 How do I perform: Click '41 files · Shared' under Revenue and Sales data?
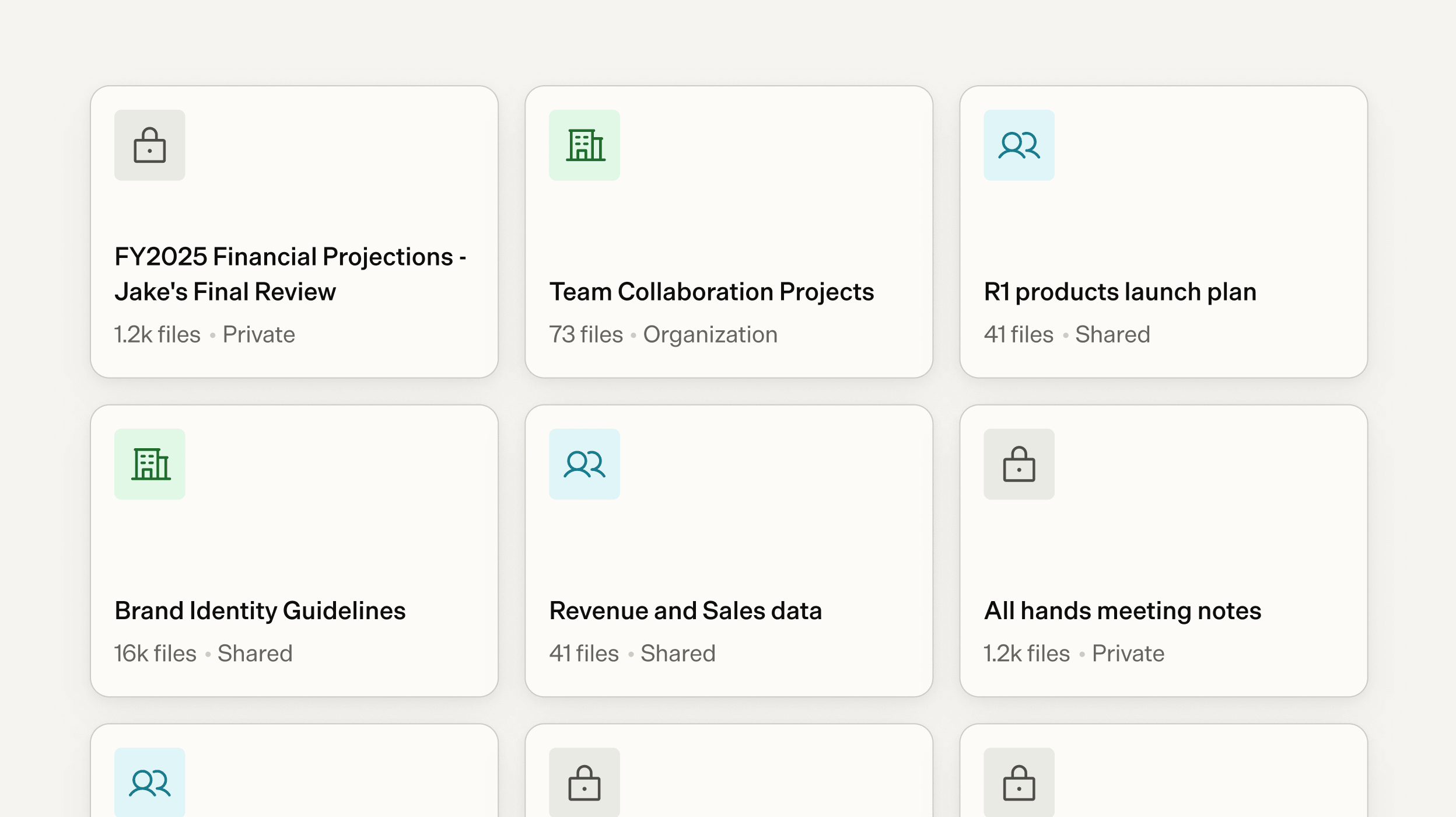(632, 653)
